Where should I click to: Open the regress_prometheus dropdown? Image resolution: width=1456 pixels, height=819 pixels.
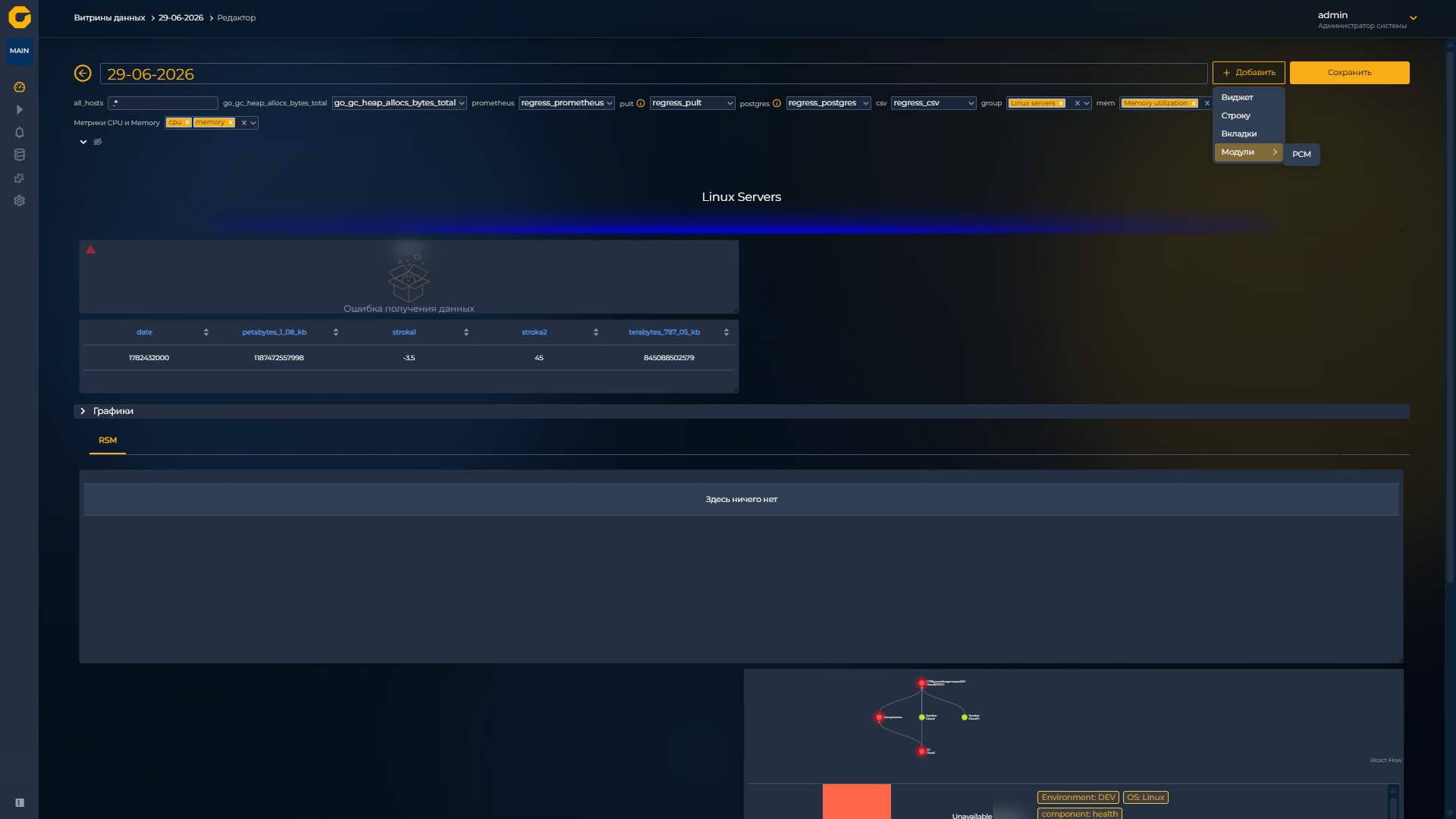[566, 103]
